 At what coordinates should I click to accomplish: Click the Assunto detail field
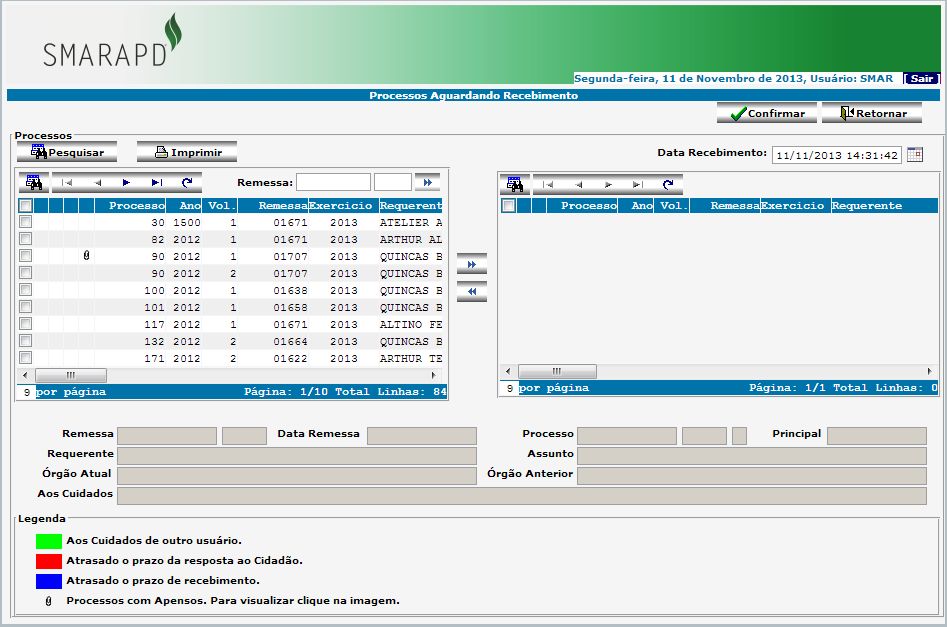pyautogui.click(x=752, y=455)
